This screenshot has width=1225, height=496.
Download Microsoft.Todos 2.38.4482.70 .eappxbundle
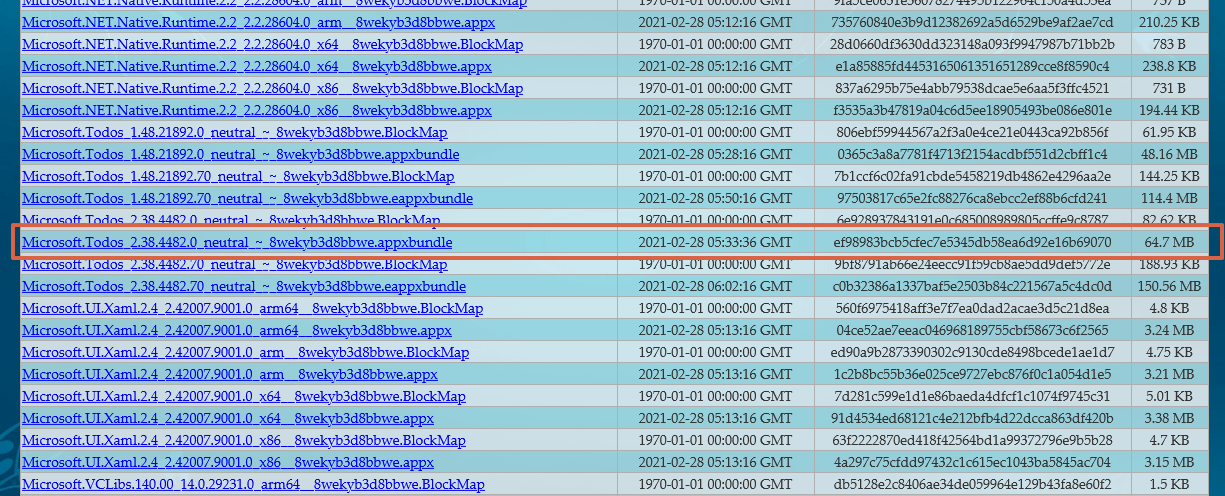point(244,286)
